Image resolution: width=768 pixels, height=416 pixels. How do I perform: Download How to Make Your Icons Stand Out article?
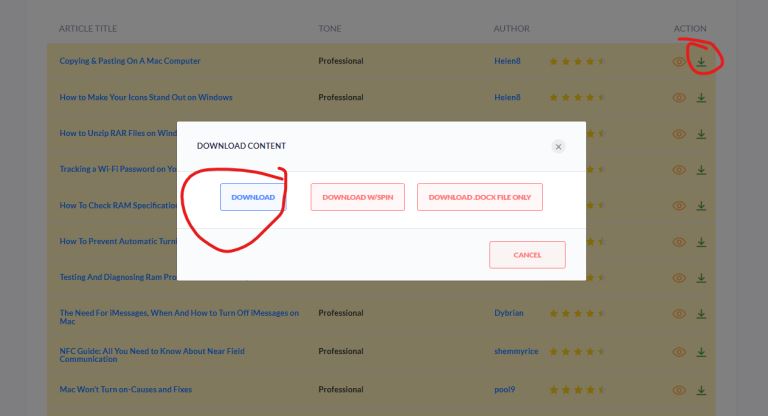coord(701,98)
